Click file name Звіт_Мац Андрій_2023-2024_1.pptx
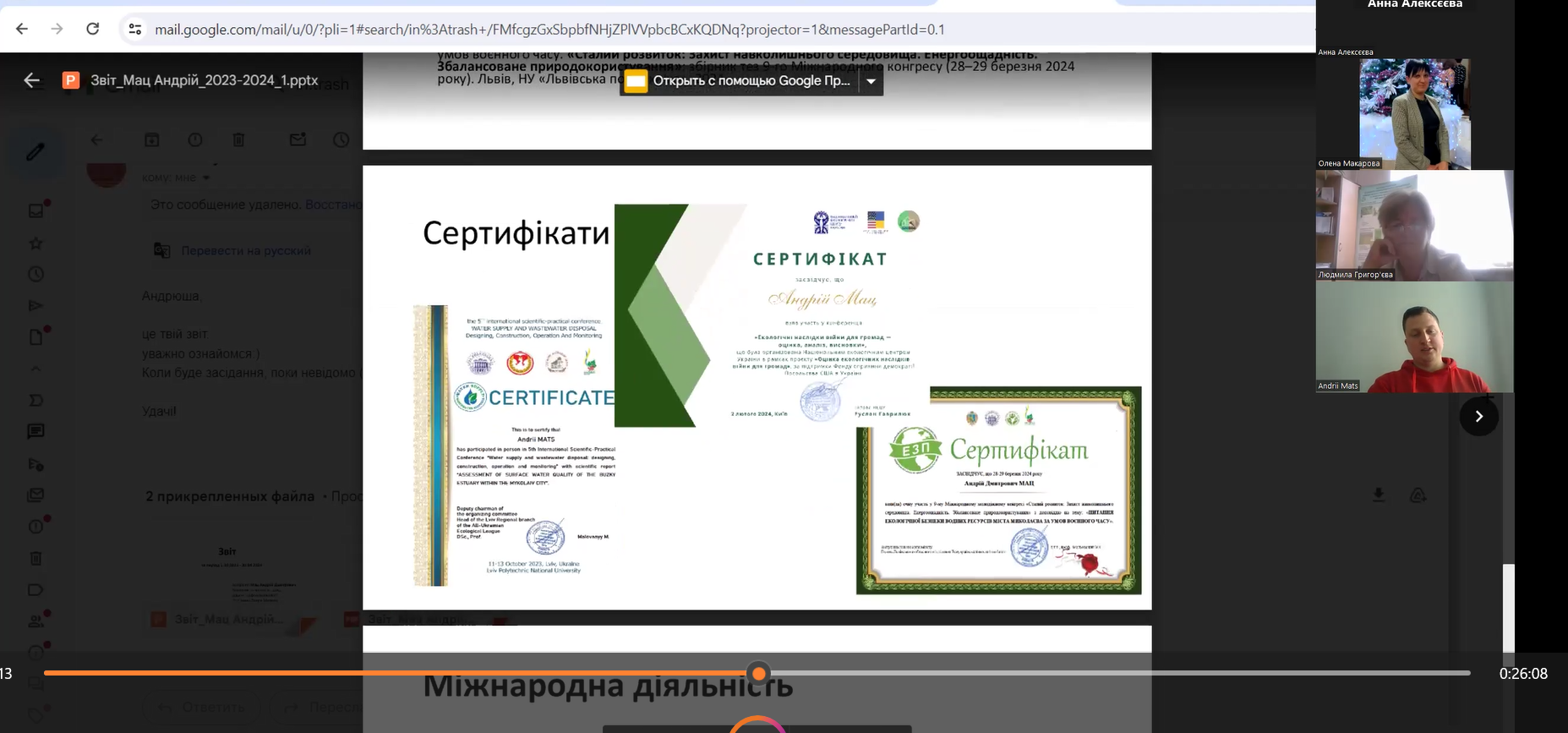Viewport: 1568px width, 733px height. point(205,80)
